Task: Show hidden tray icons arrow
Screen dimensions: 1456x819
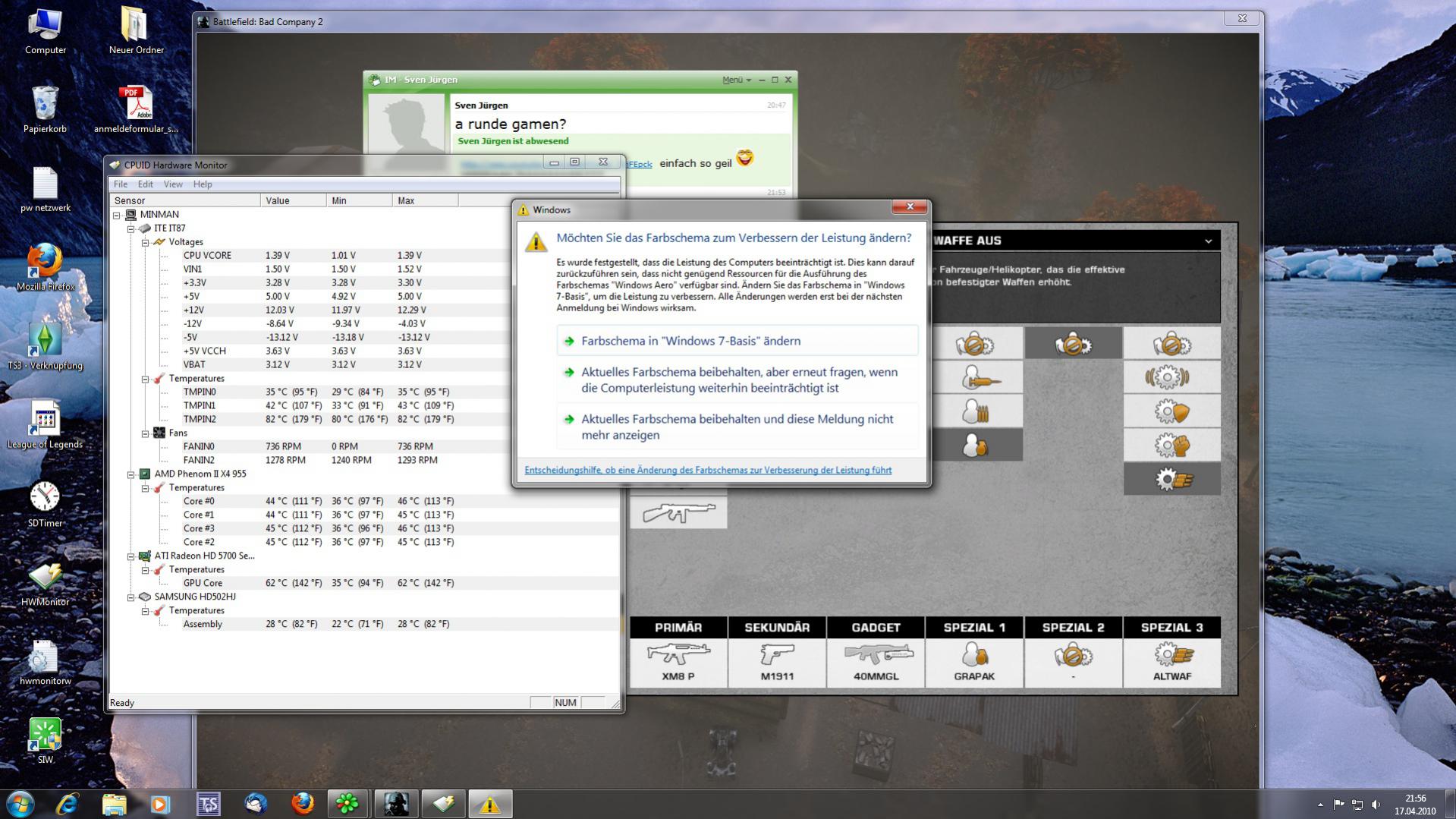Action: (x=1320, y=805)
